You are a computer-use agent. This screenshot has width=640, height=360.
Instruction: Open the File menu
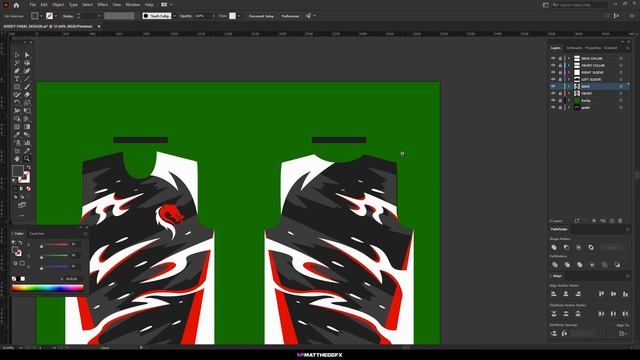[32, 4]
